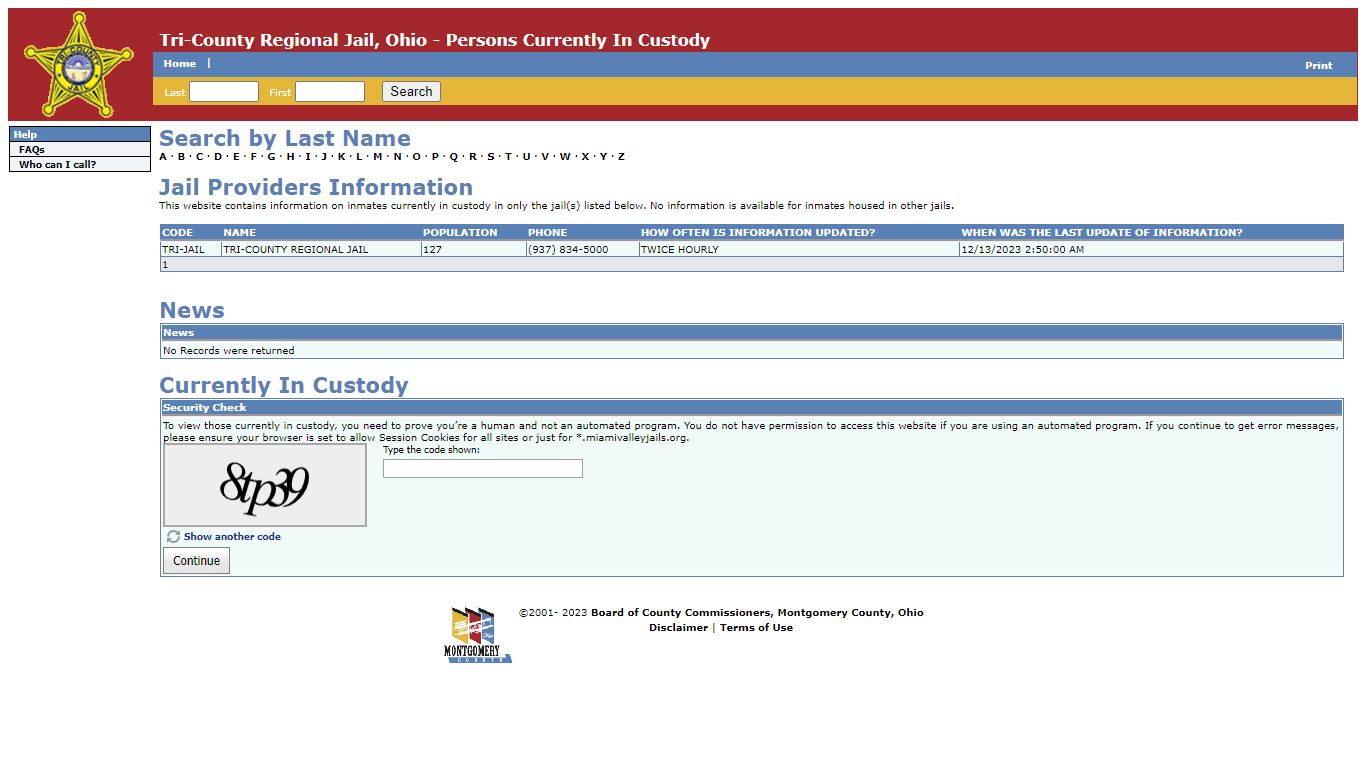The image size is (1366, 768).
Task: Open the Help sidebar menu header
Action: pyautogui.click(x=80, y=134)
